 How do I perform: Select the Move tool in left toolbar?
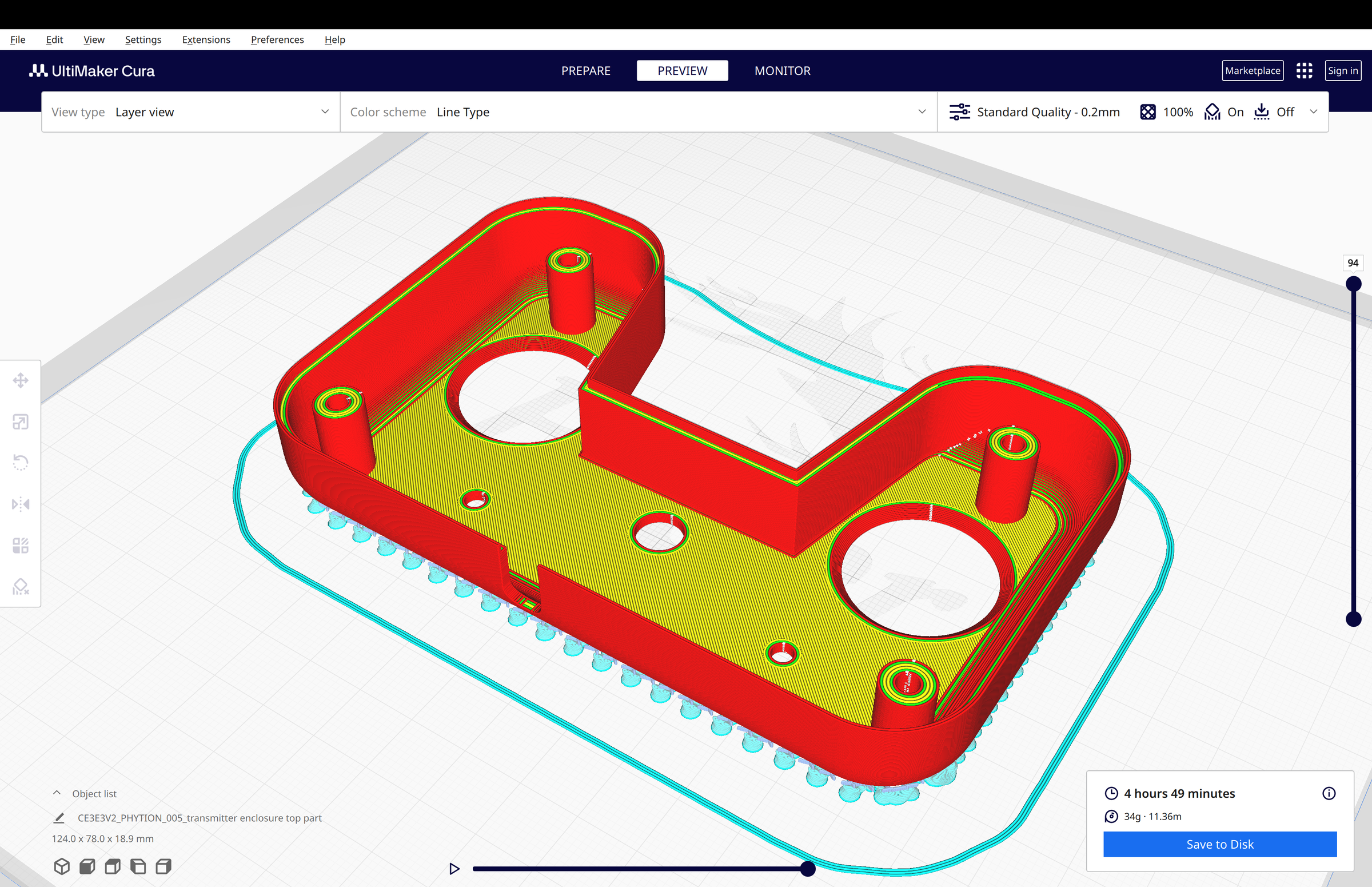[x=21, y=380]
